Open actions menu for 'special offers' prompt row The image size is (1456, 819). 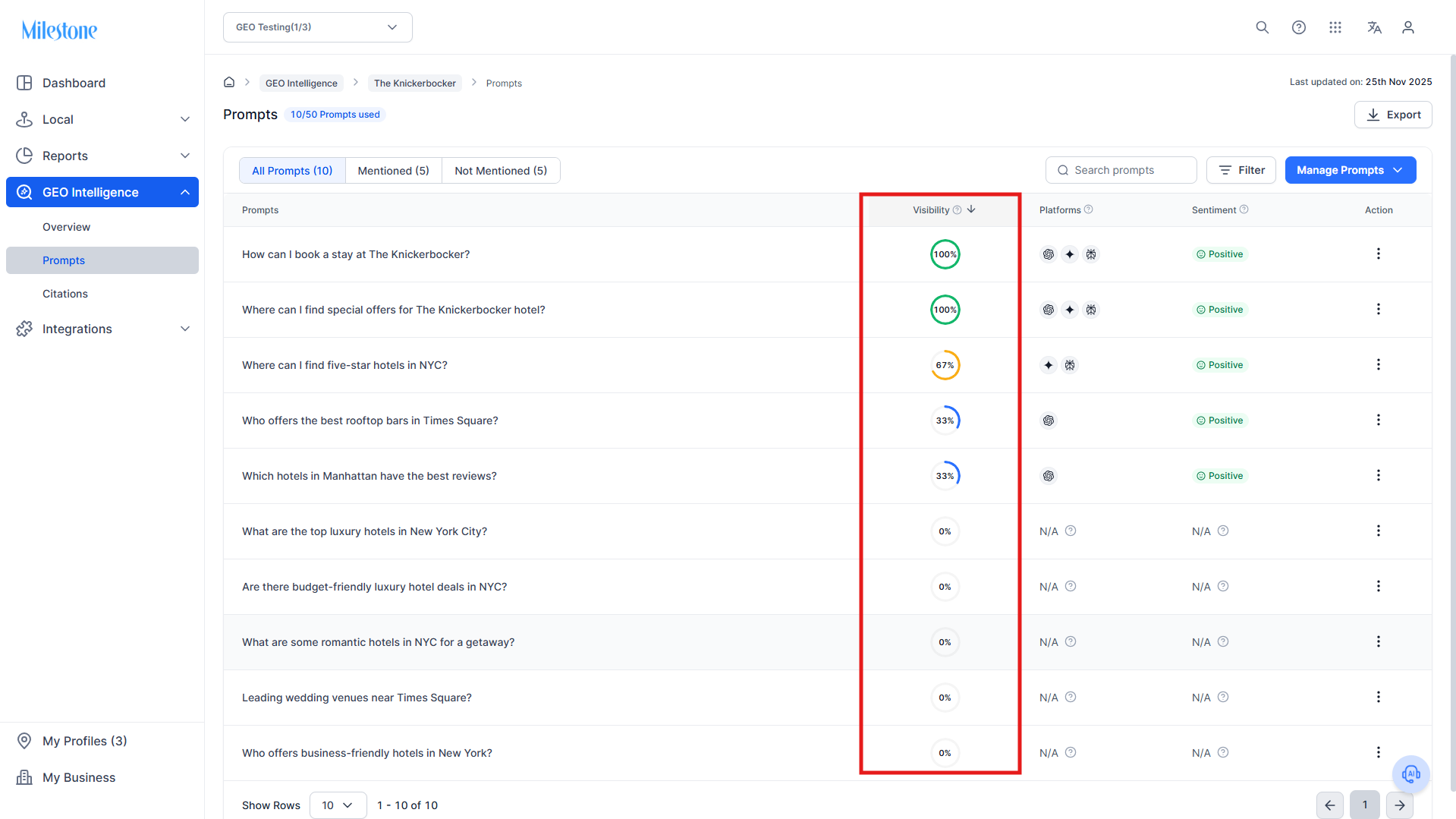coord(1379,309)
